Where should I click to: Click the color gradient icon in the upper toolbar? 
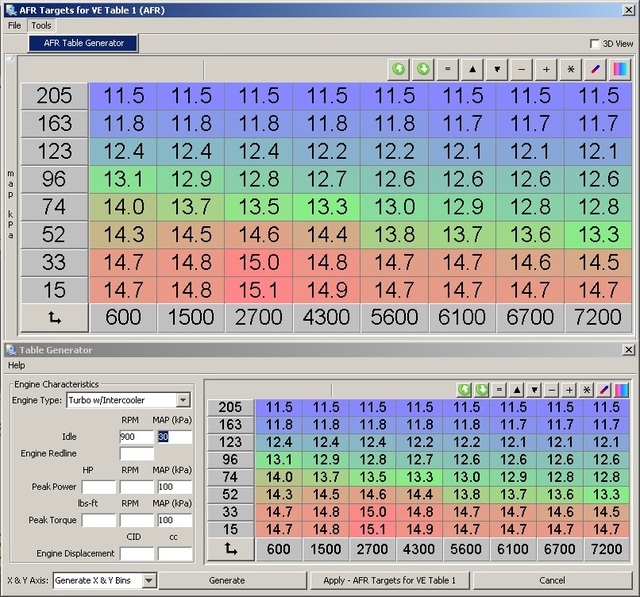tap(620, 69)
